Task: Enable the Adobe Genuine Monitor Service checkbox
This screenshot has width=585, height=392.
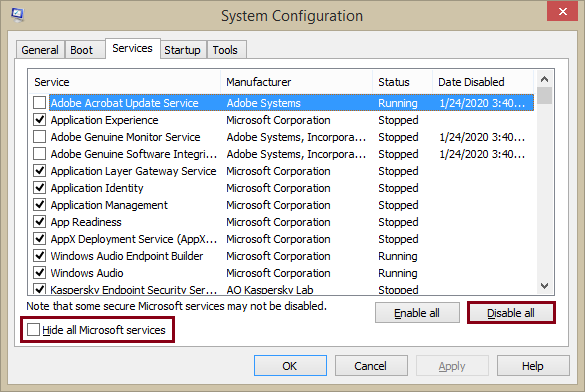Action: (x=40, y=137)
